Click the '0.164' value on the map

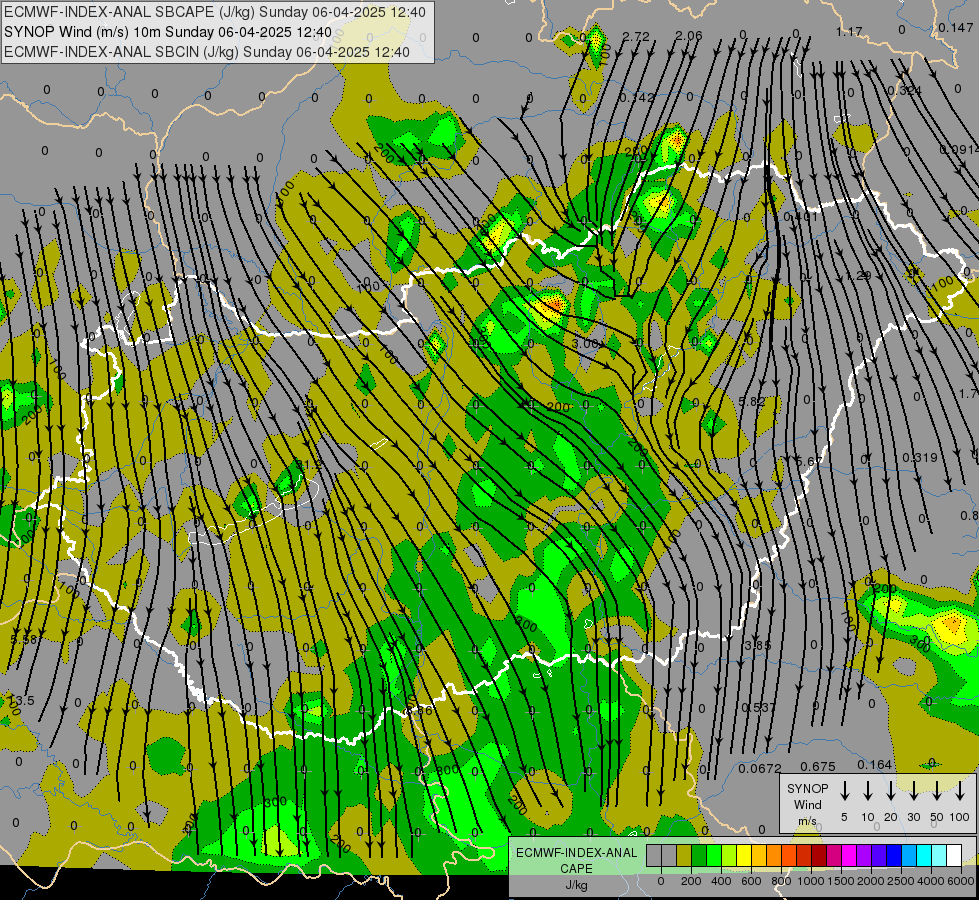pos(875,764)
